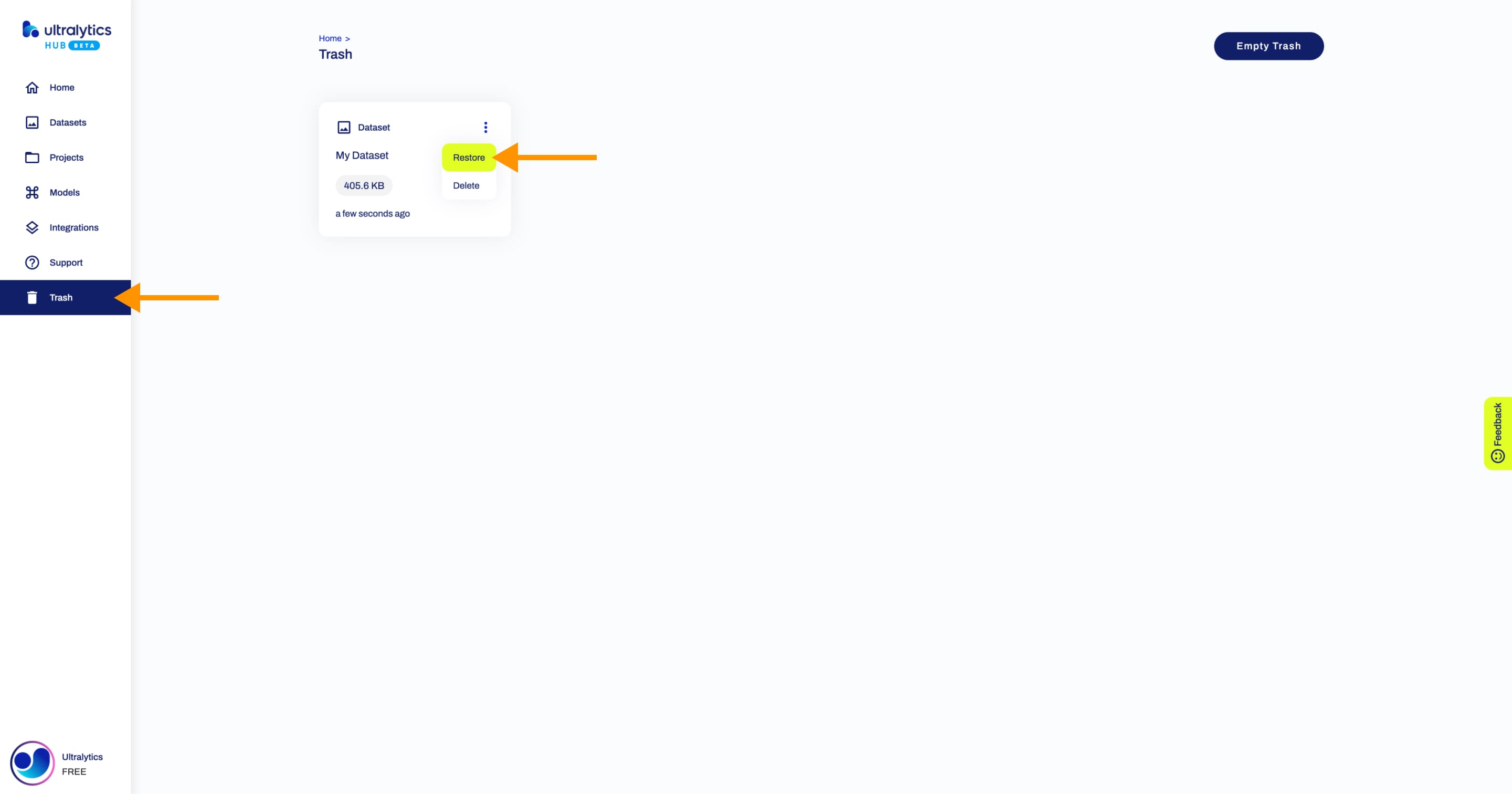Select the Delete option from dropdown
The height and width of the screenshot is (794, 1512).
466,185
